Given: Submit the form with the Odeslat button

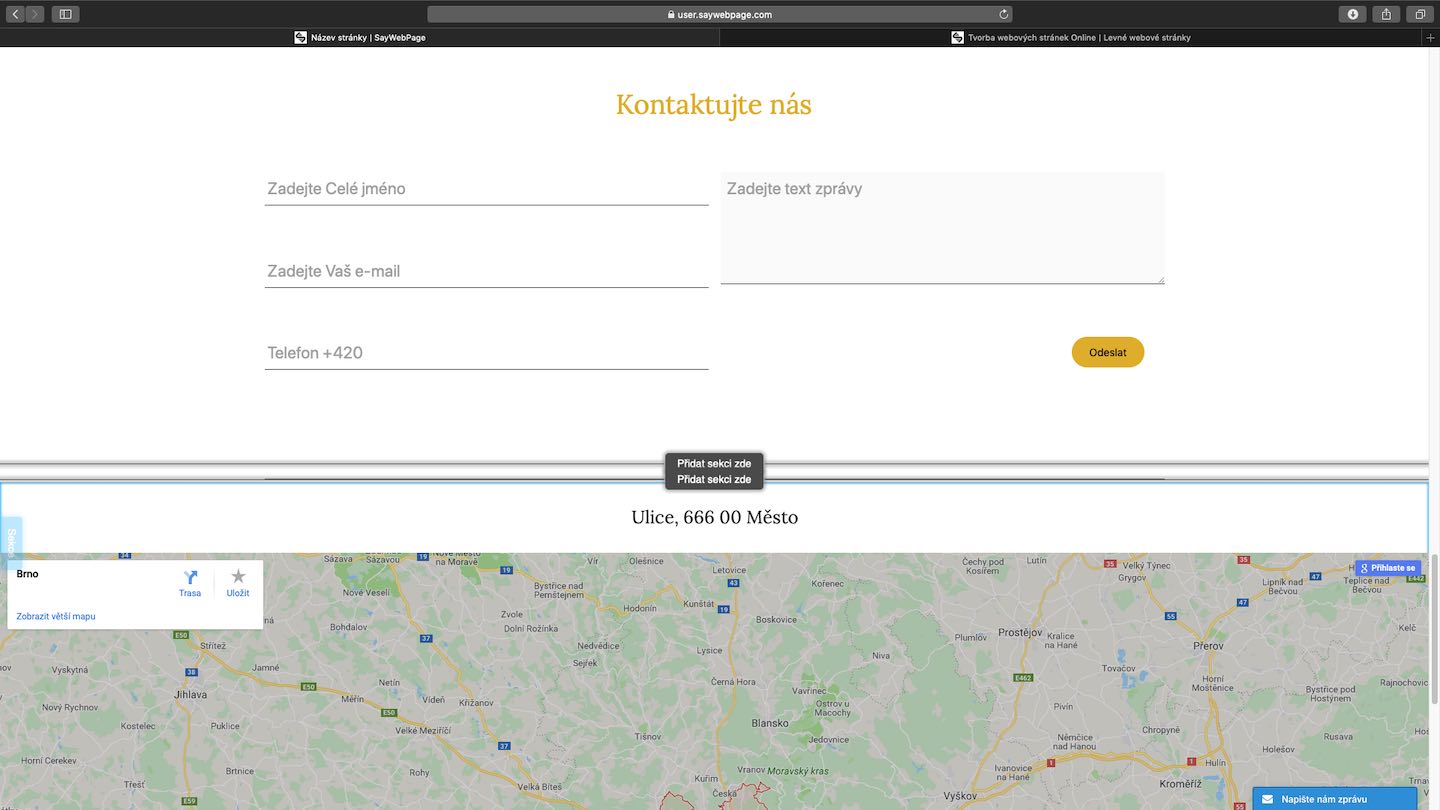Looking at the screenshot, I should 1108,352.
